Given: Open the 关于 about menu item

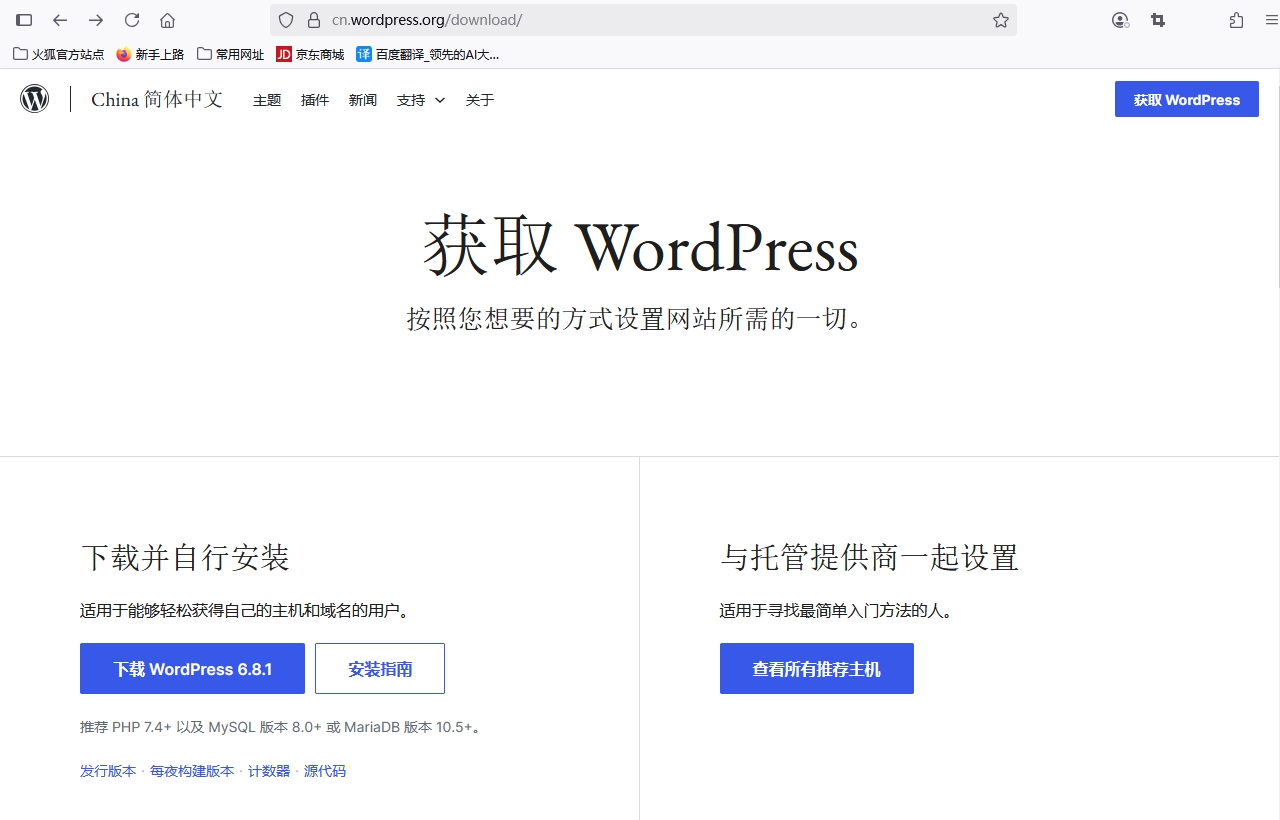Looking at the screenshot, I should [x=480, y=100].
